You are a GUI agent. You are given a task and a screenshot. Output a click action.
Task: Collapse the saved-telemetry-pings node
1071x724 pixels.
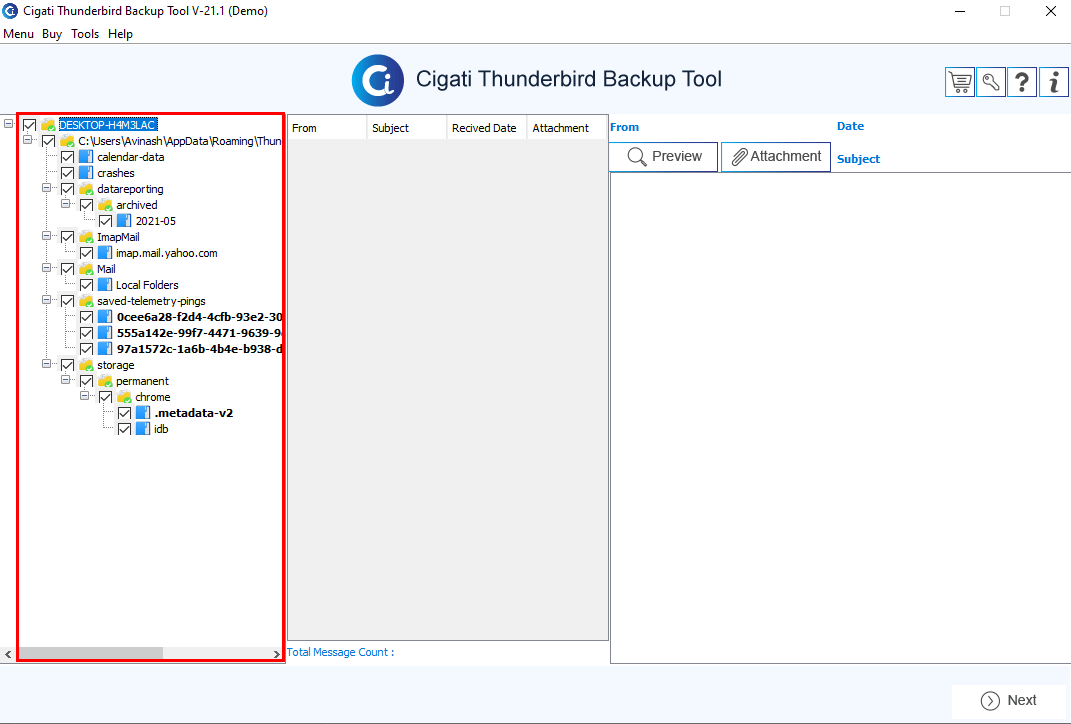[47, 300]
